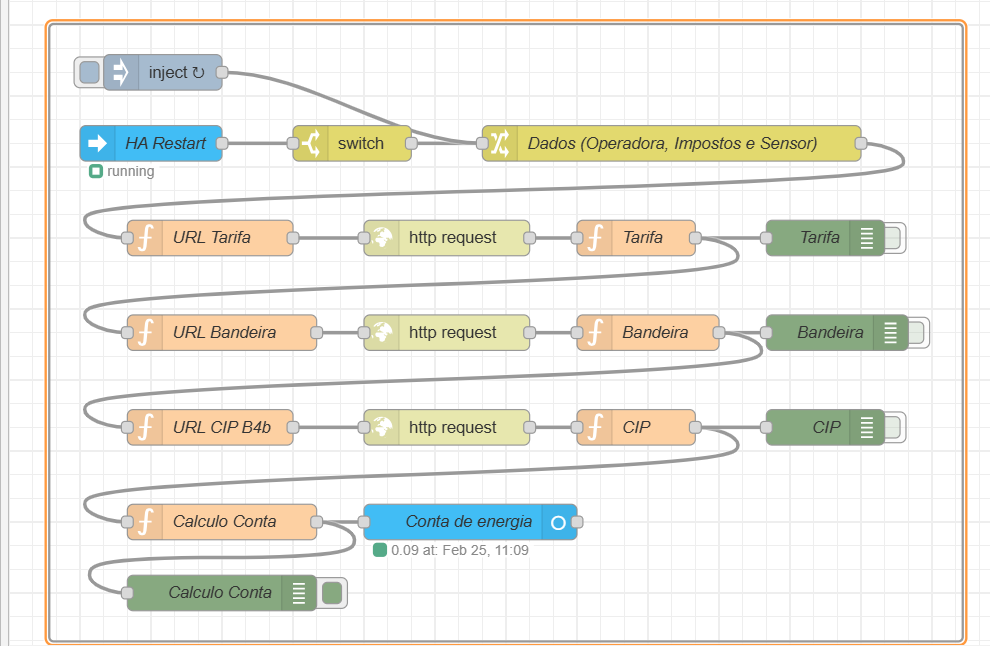Click the running status under HA Restart

pos(122,171)
